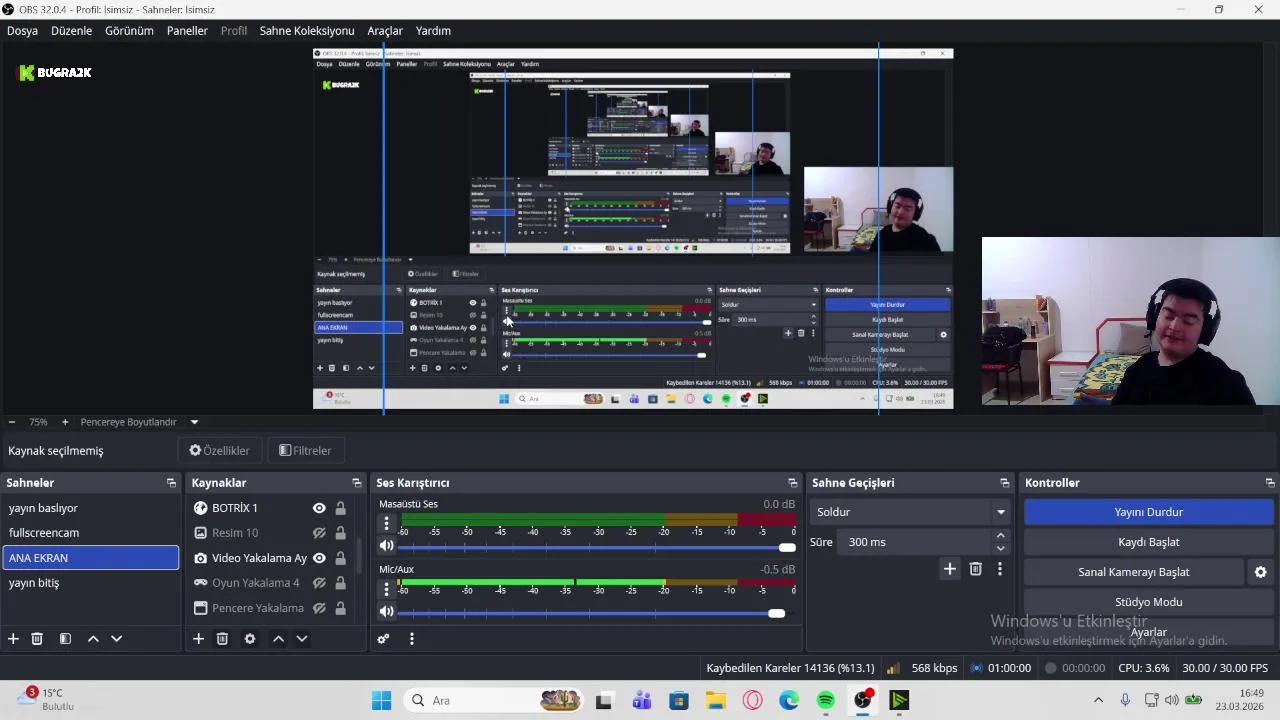Open source properties gear in Kaynaklar toolbar

click(x=250, y=639)
